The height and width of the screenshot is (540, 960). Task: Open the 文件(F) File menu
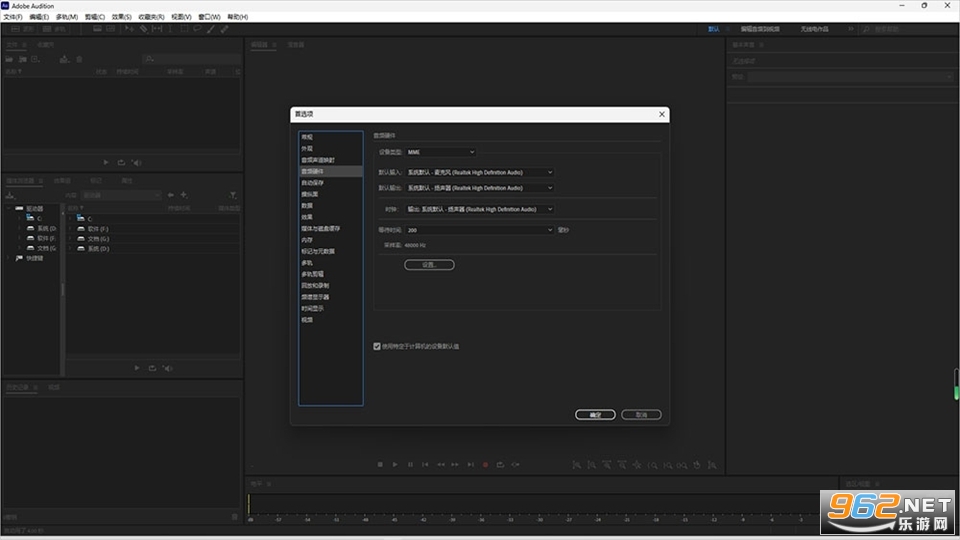coord(13,17)
